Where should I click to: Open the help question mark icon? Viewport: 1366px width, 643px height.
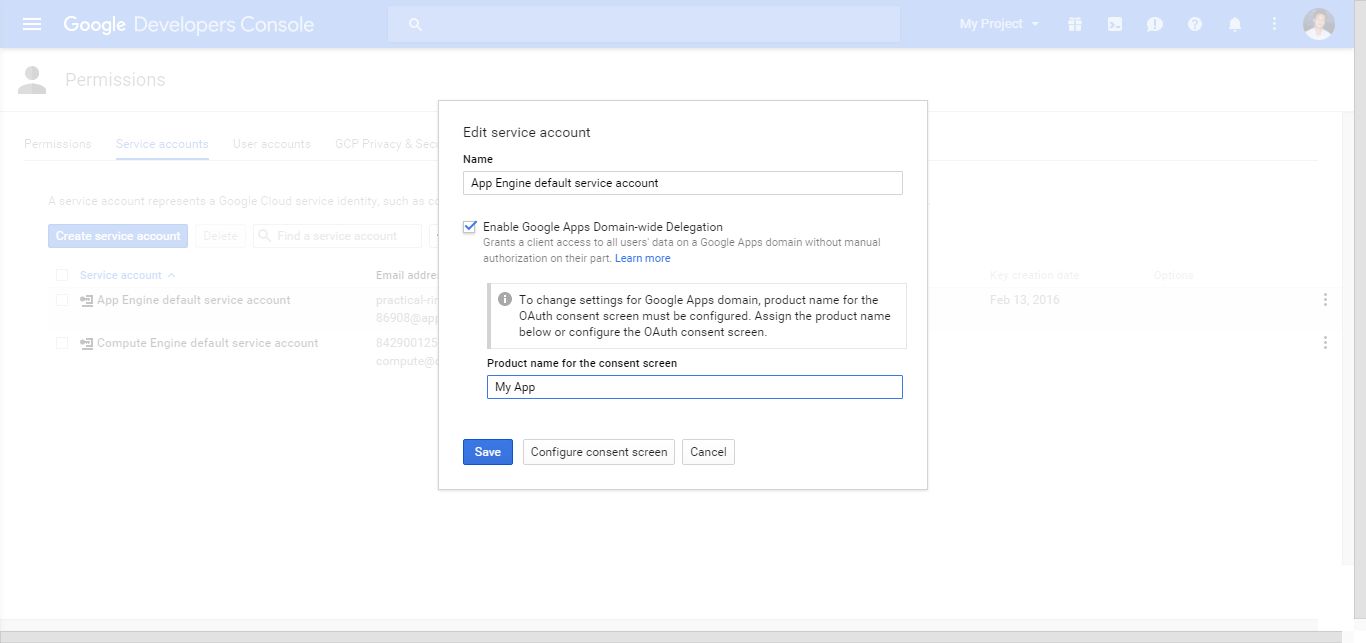click(1195, 24)
